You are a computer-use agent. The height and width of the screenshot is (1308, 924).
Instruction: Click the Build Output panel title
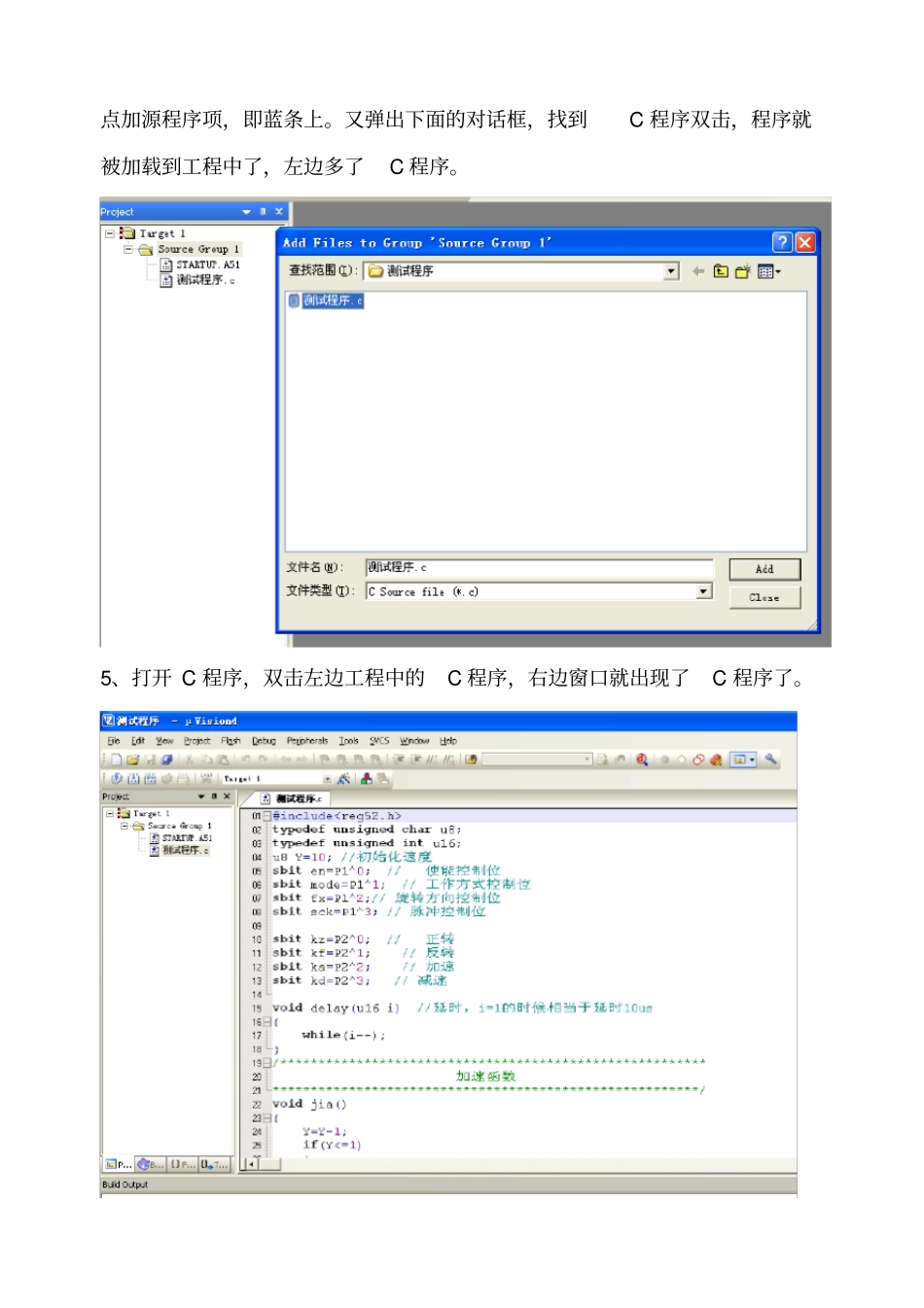coord(125,1184)
